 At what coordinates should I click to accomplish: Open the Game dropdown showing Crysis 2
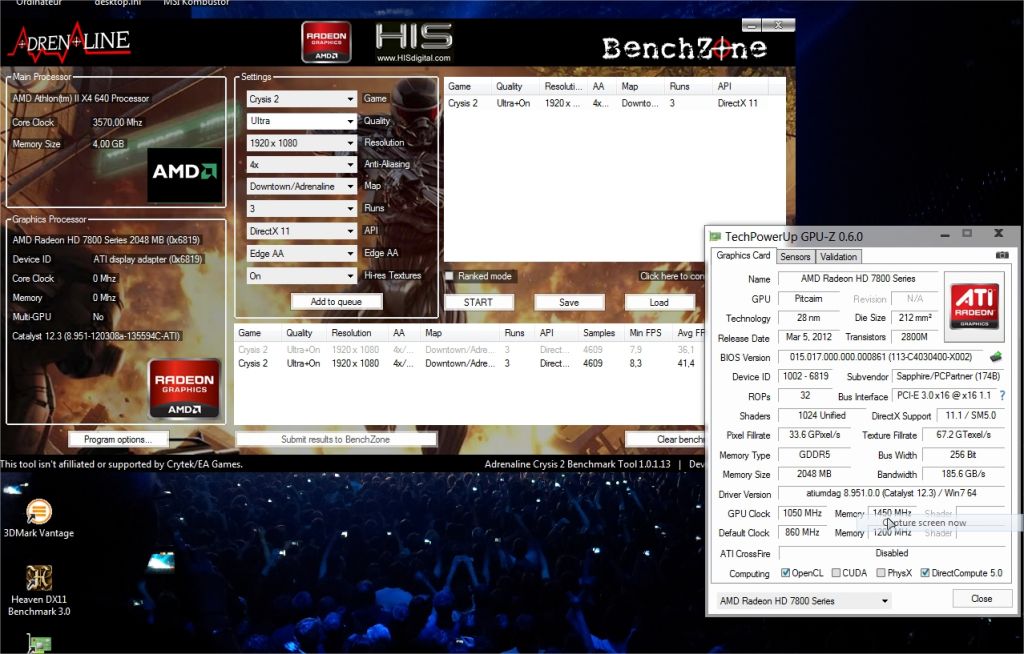[x=302, y=99]
